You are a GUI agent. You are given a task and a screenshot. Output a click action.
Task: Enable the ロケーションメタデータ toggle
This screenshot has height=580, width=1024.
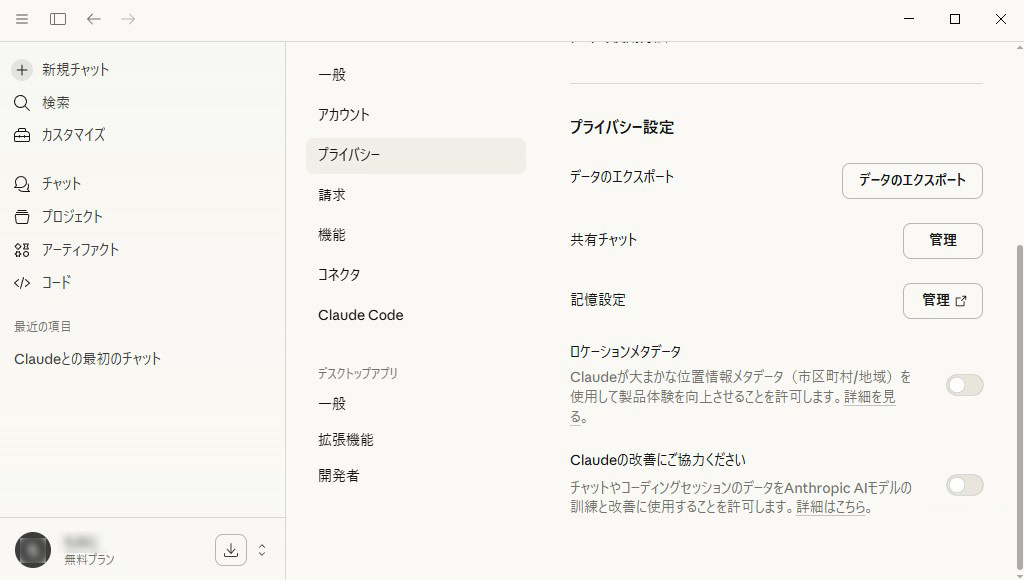click(964, 383)
